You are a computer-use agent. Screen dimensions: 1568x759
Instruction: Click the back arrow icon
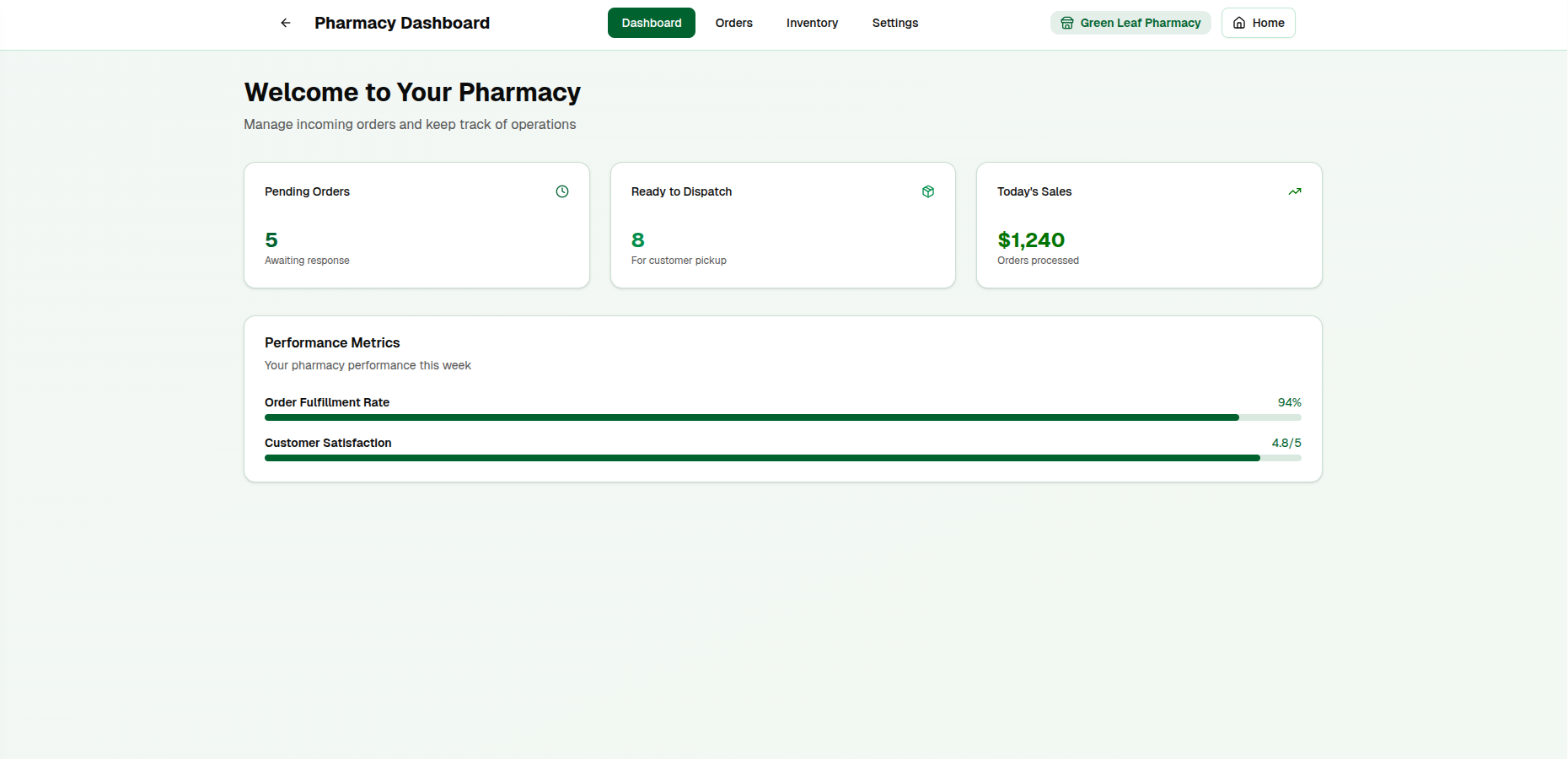tap(286, 23)
